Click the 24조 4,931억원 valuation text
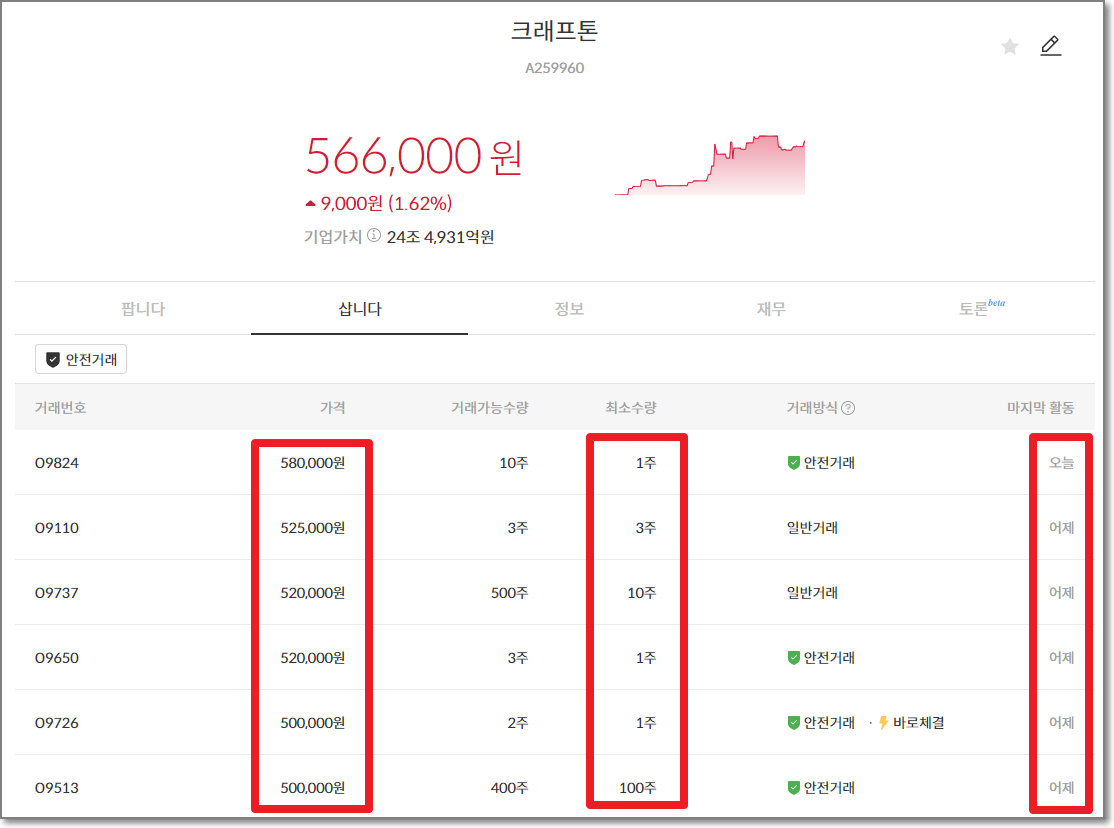This screenshot has width=1114, height=828. click(440, 237)
